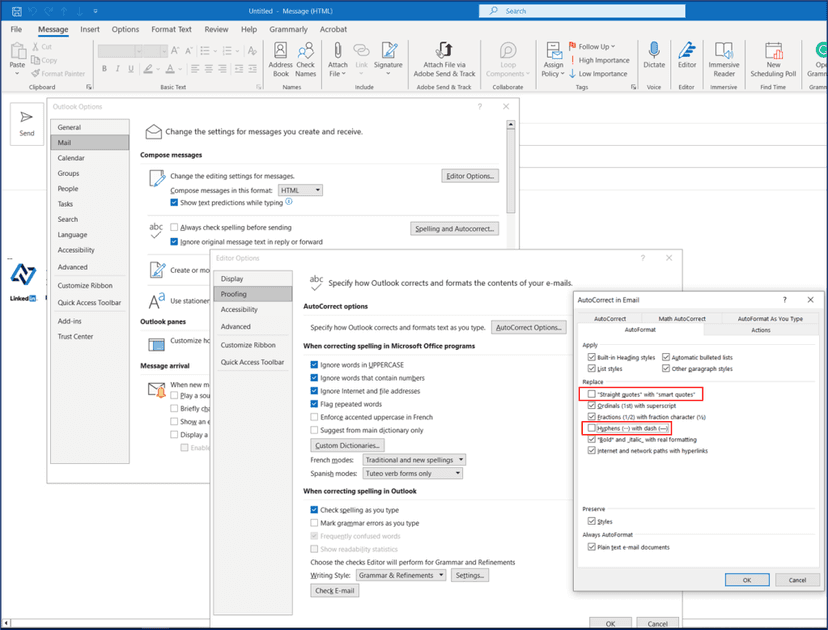Click the AutoCorrect Options button

[530, 327]
